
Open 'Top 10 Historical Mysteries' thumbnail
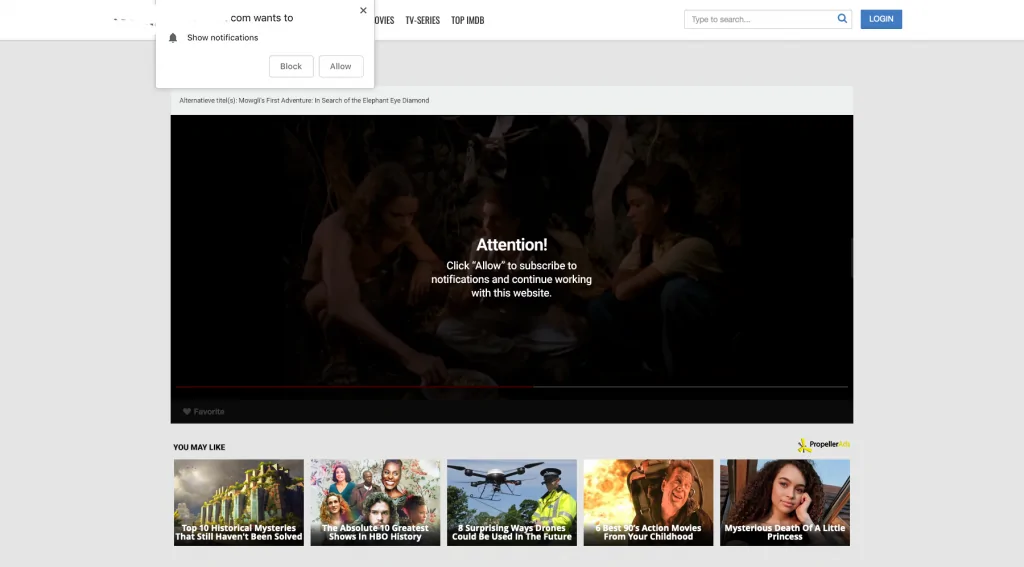tap(239, 502)
